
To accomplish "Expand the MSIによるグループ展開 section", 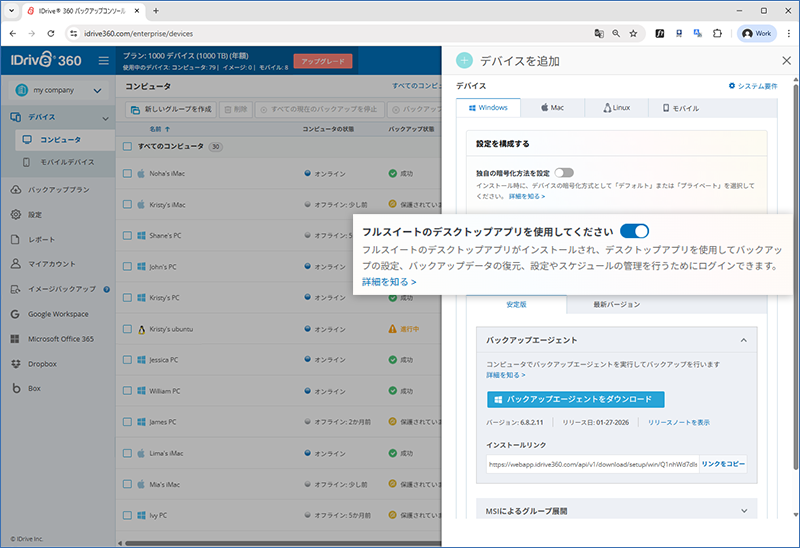I will click(x=743, y=511).
